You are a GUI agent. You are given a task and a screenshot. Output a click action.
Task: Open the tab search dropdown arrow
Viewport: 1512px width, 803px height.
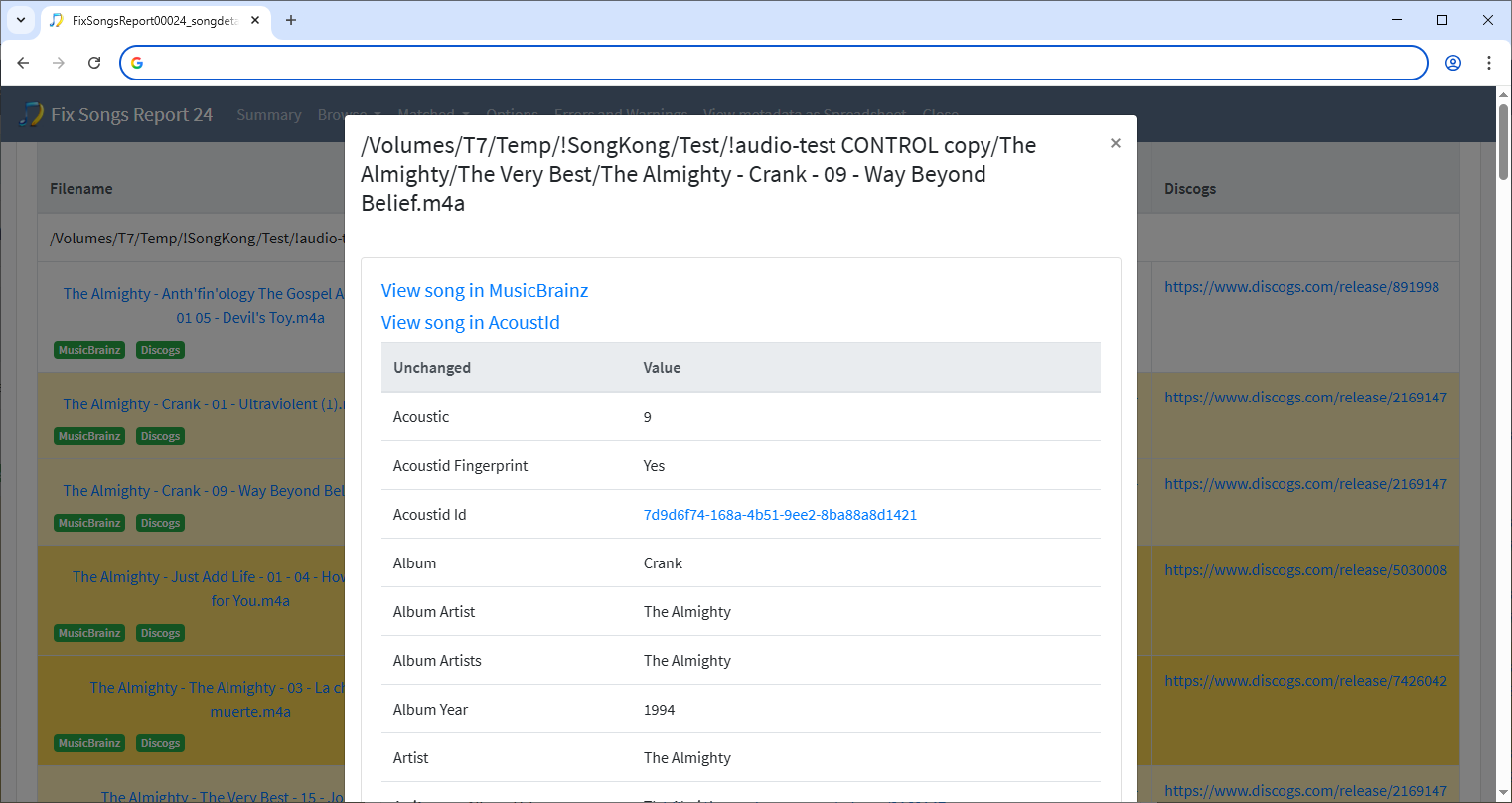tap(20, 20)
